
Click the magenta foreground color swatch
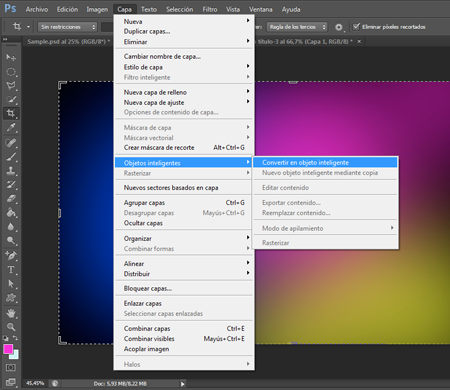[x=8, y=349]
